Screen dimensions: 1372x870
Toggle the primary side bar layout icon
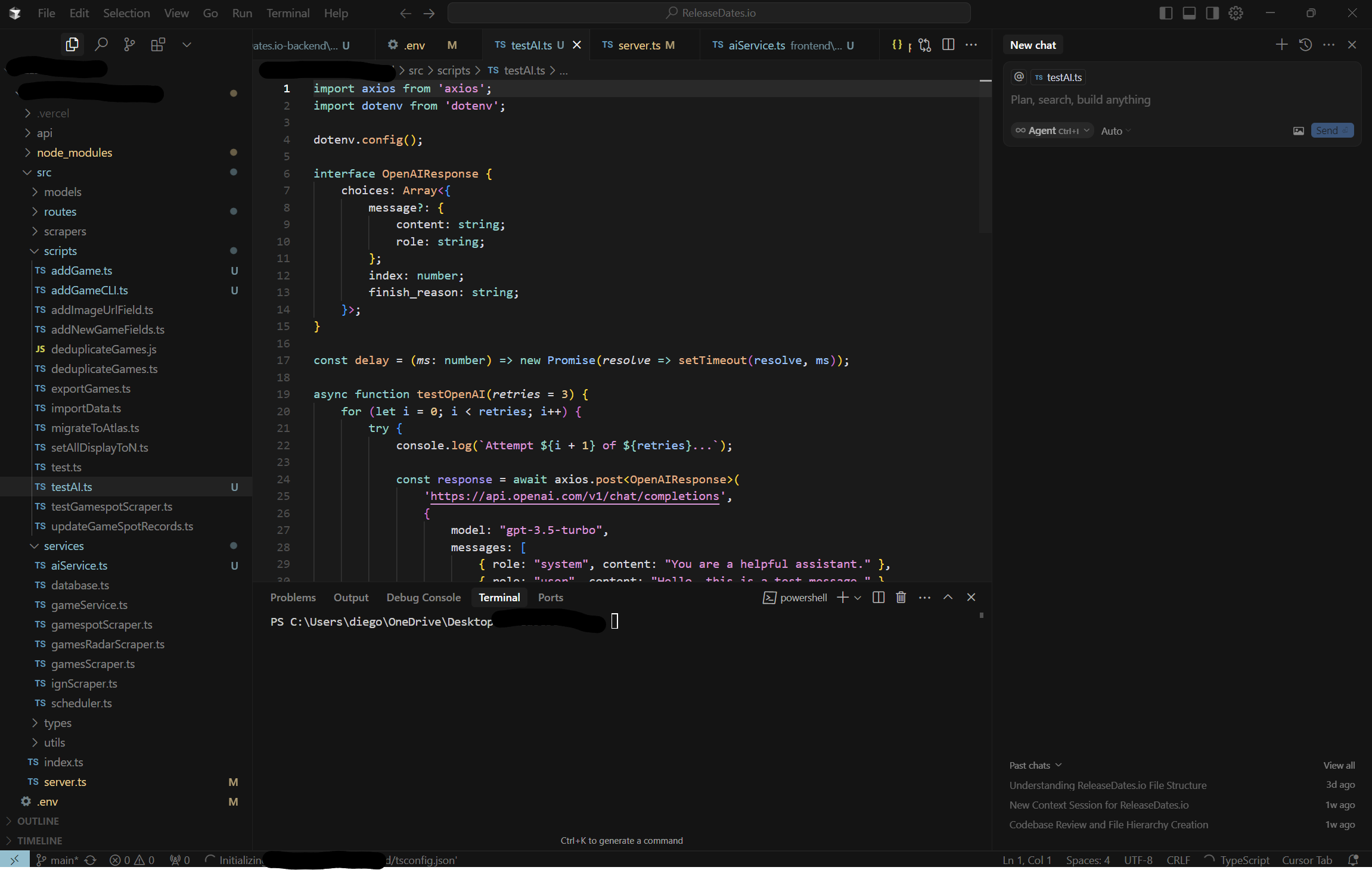[x=1166, y=13]
